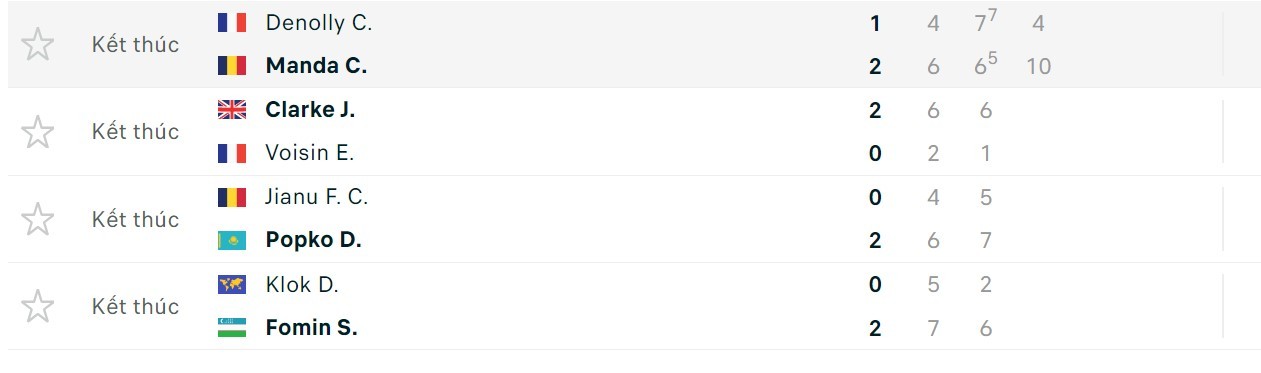Screen dimensions: 1261x373
Task: Click the French flag beside Voisin E.
Action: click(232, 153)
